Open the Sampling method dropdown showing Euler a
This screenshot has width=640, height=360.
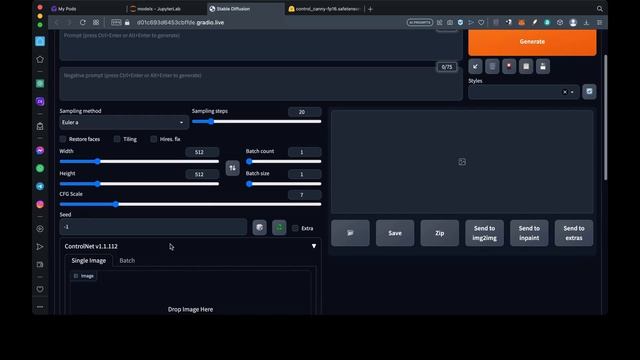coord(123,122)
